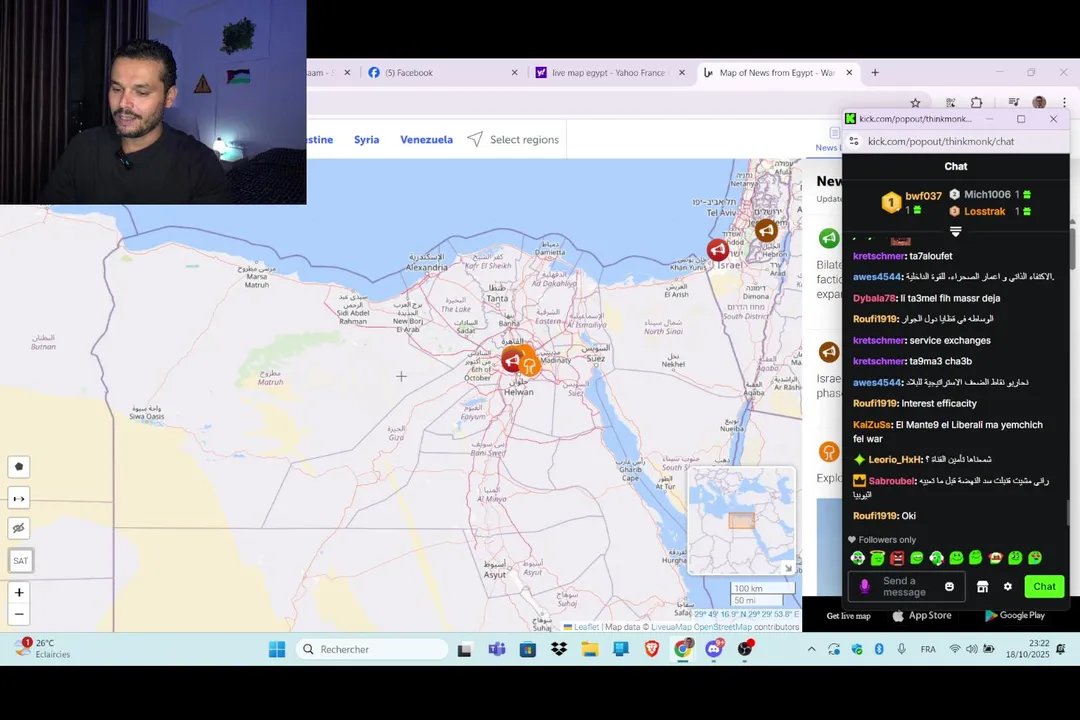Click the minimap overview thumbnail
1080x720 pixels.
pyautogui.click(x=741, y=520)
